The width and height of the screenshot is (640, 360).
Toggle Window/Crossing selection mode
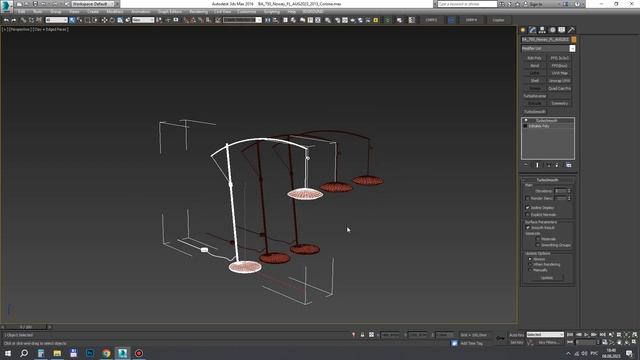(x=95, y=20)
